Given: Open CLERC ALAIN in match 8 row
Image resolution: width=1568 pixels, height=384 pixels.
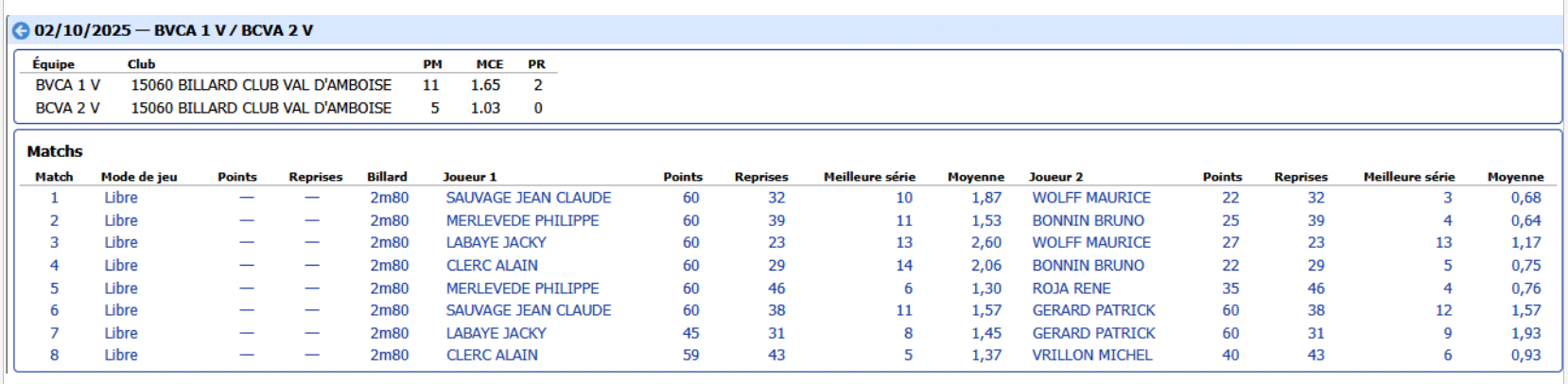Looking at the screenshot, I should 492,355.
